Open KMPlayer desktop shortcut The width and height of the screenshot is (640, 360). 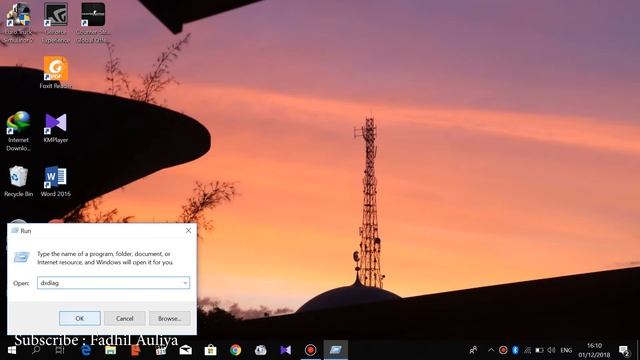(56, 128)
